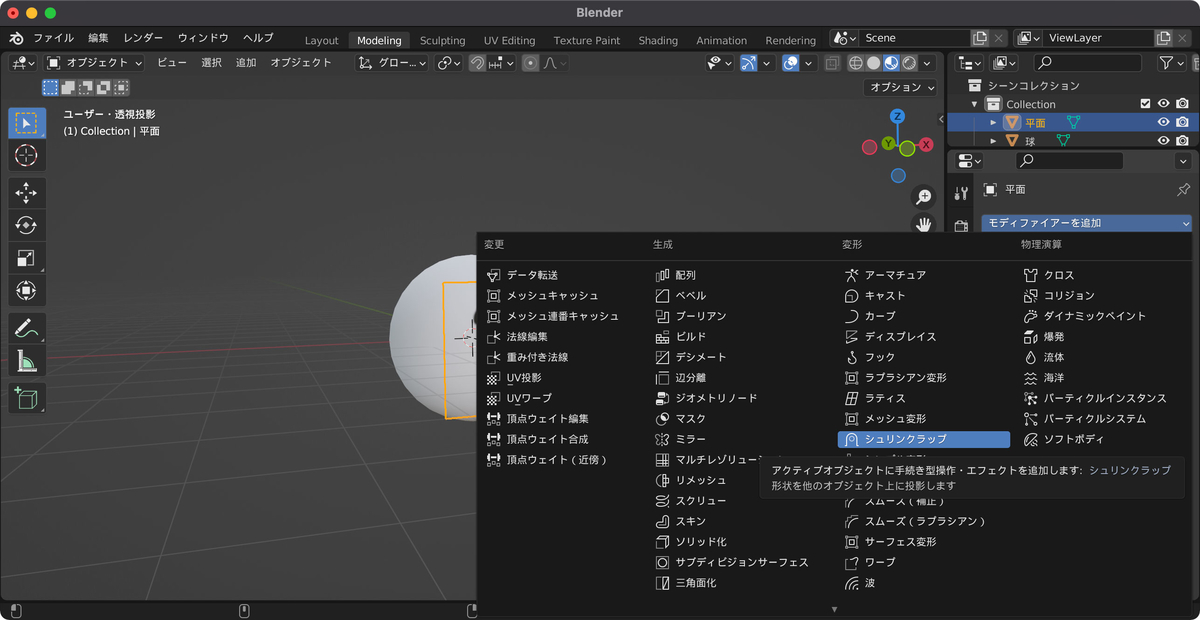Image resolution: width=1200 pixels, height=620 pixels.
Task: Open the pivot point dropdown
Action: [450, 63]
